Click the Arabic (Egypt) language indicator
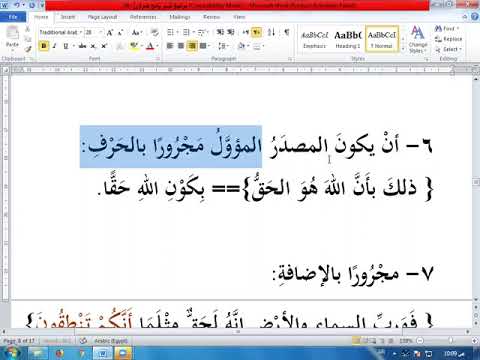The height and width of the screenshot is (360, 480). point(111,341)
